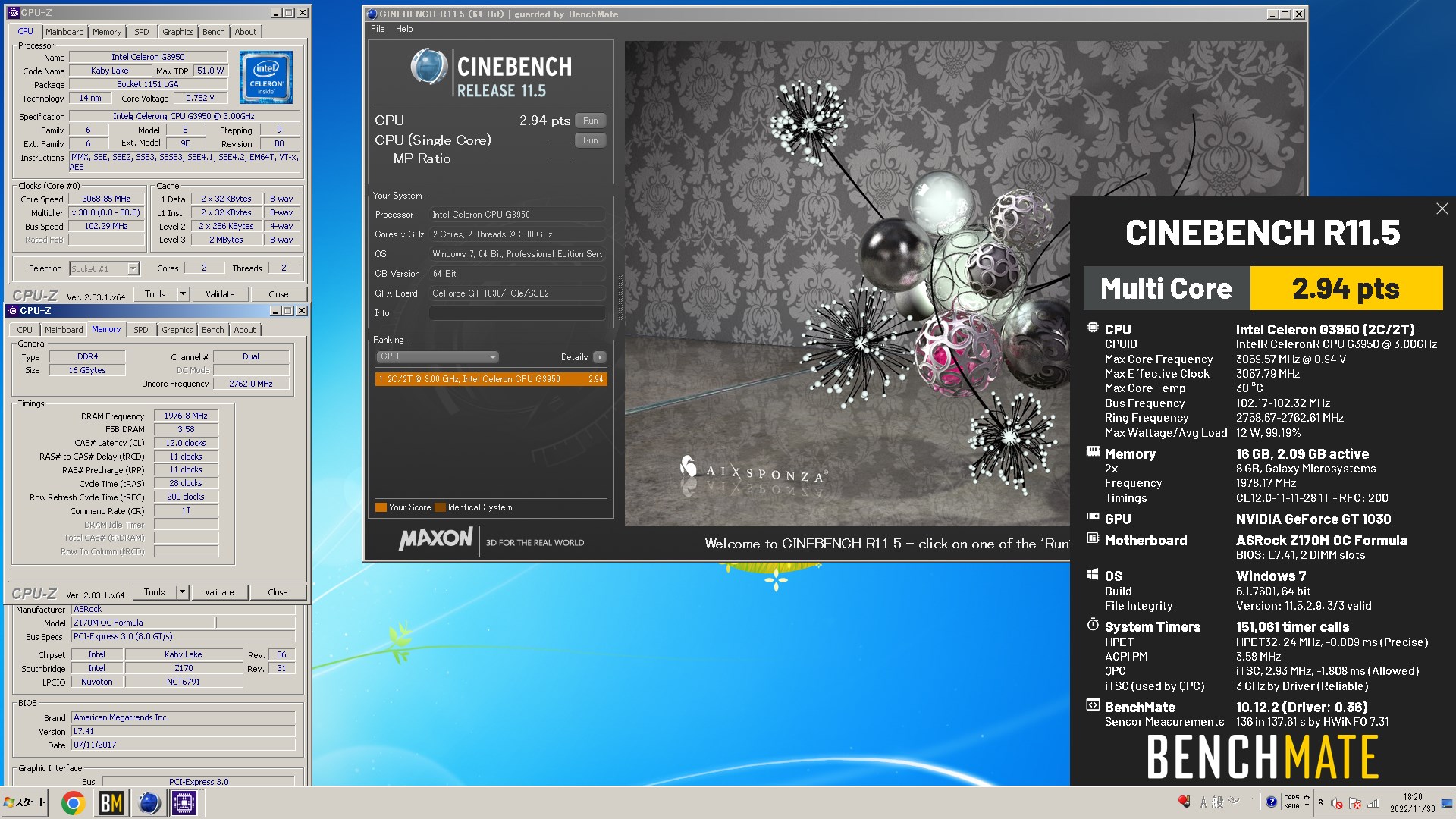
Task: Click the IME input mode 'A' indicator
Action: (x=1203, y=802)
